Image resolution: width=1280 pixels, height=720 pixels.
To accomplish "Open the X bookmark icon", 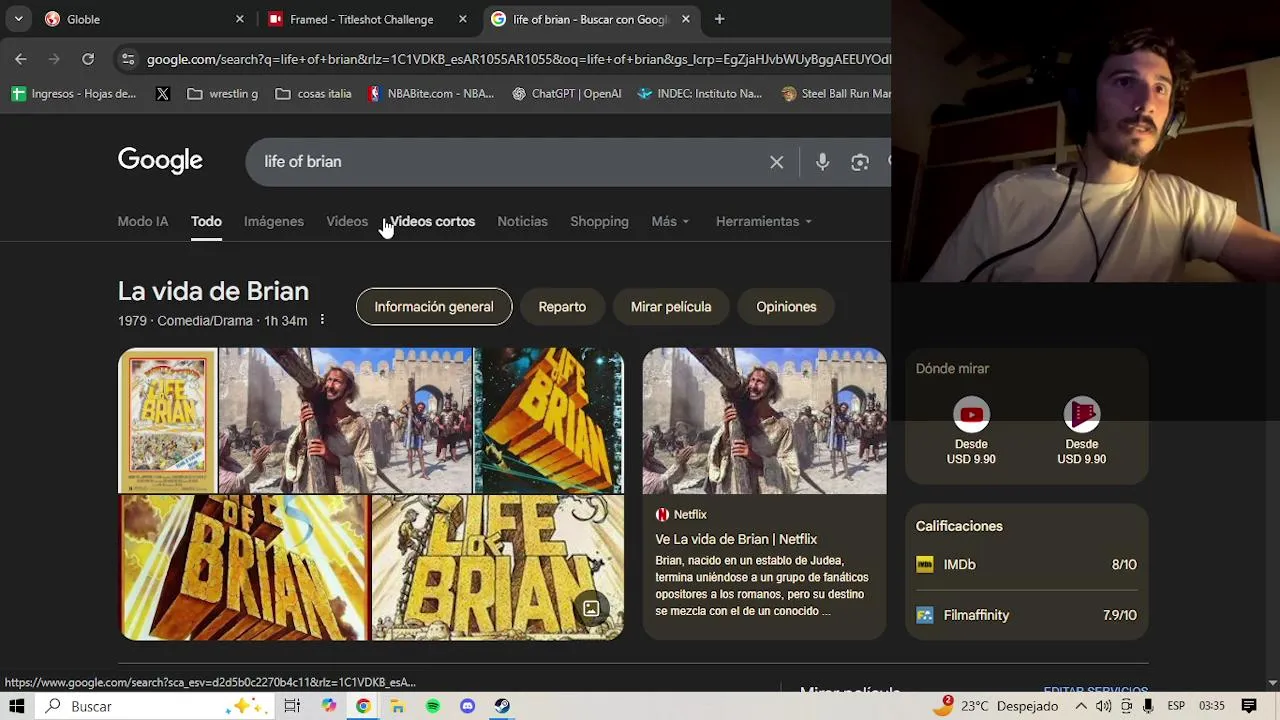I will [163, 94].
